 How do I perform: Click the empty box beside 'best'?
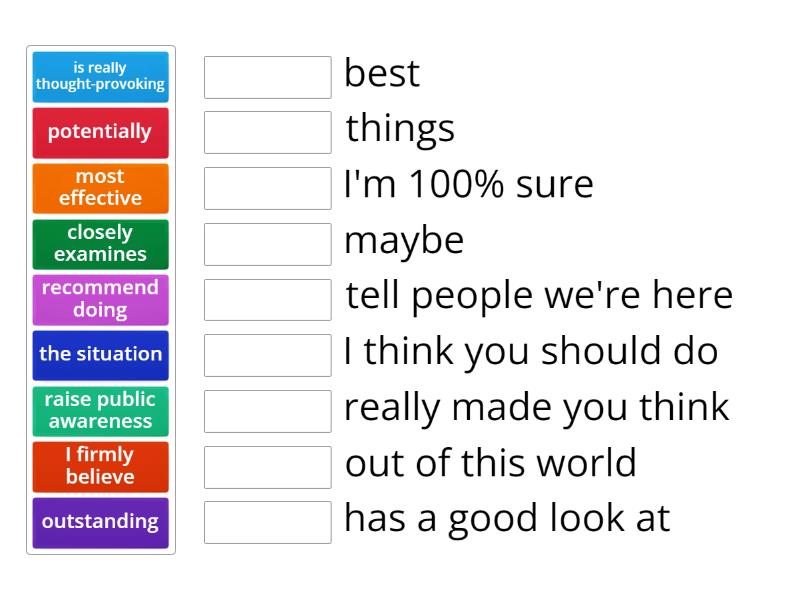click(x=268, y=77)
